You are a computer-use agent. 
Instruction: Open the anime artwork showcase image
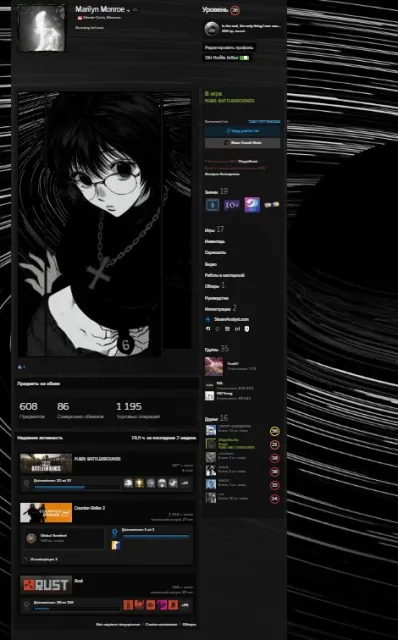pos(89,224)
